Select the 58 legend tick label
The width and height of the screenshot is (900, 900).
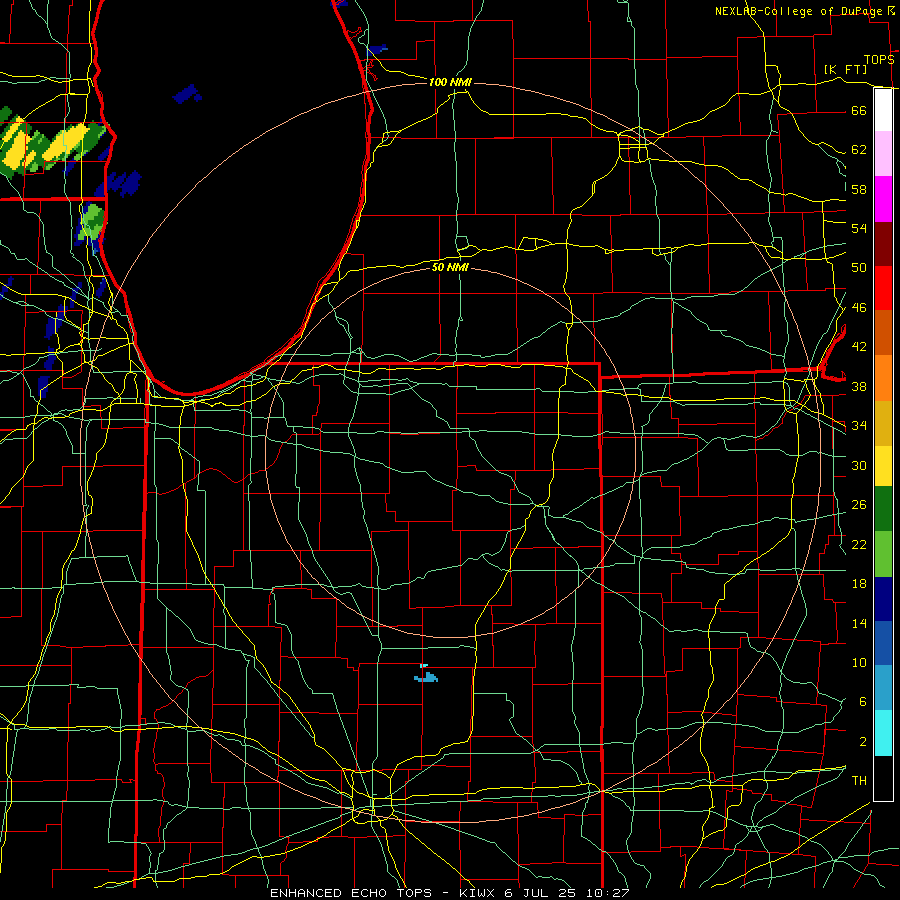(859, 189)
